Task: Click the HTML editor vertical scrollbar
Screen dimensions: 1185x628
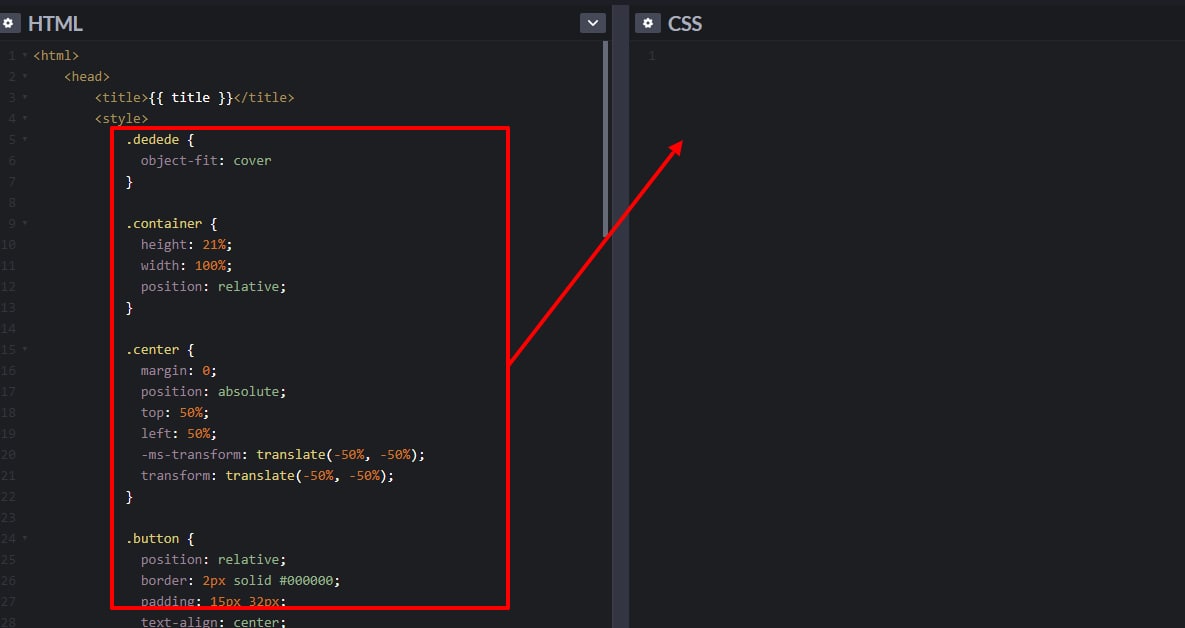Action: click(x=606, y=138)
